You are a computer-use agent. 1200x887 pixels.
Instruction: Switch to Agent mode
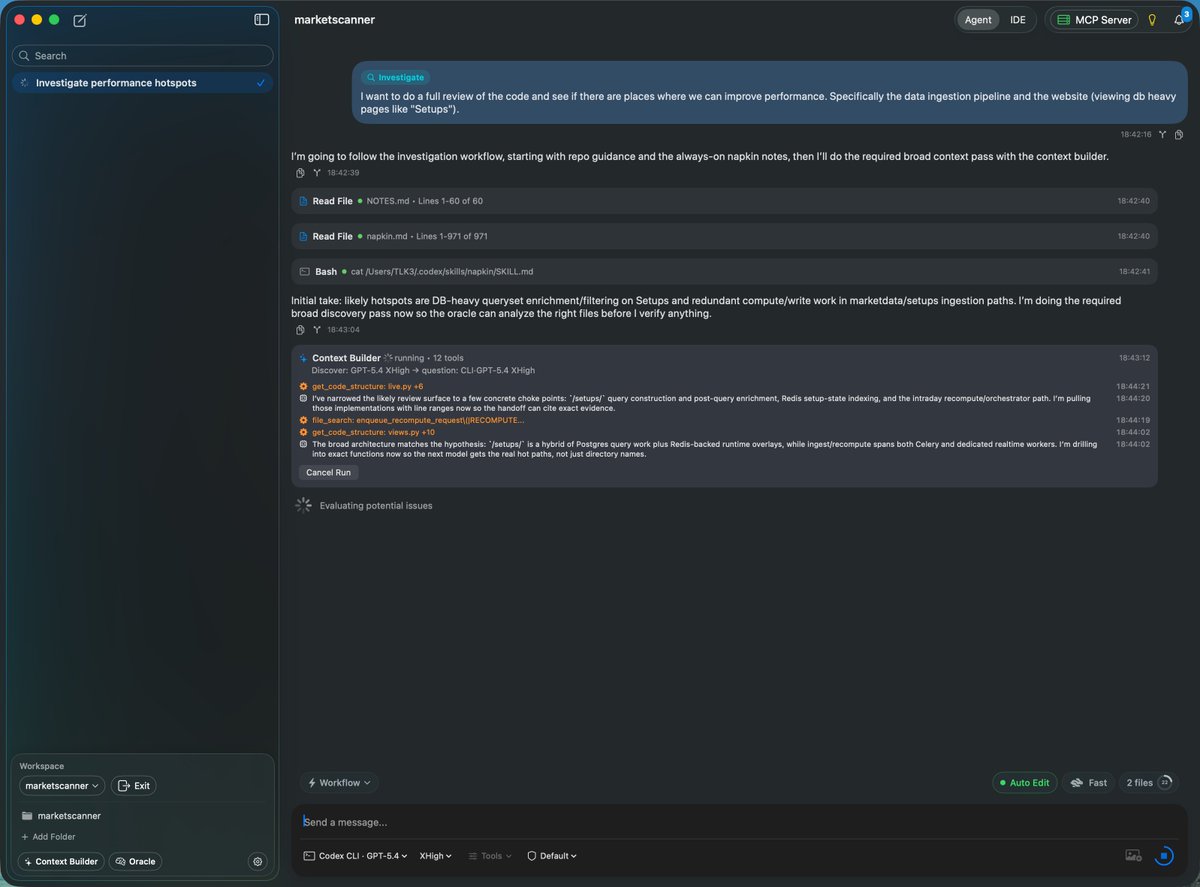[978, 20]
